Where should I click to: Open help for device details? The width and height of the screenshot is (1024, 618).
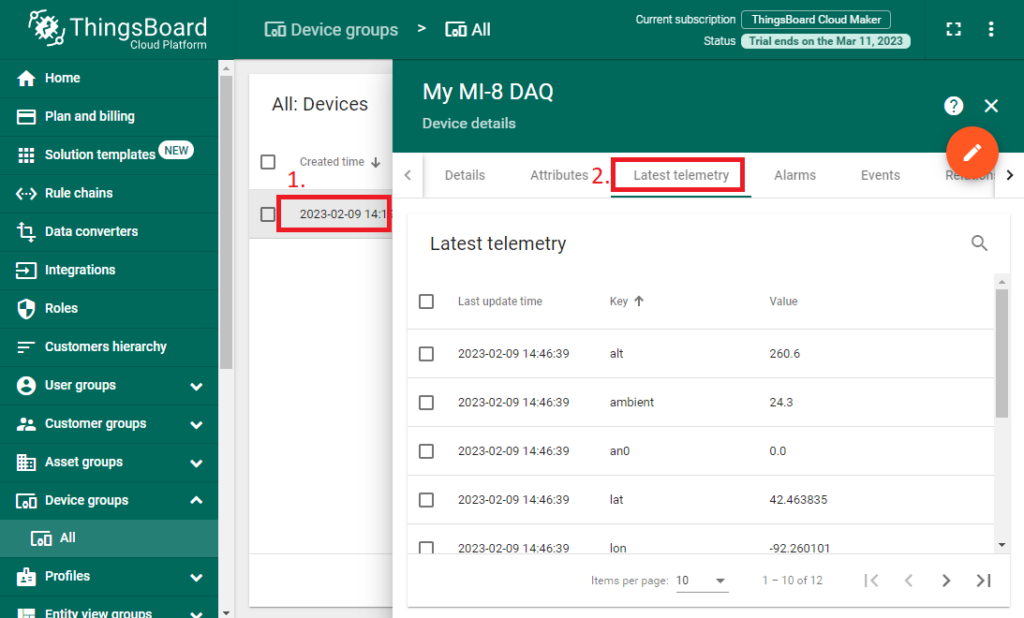(954, 106)
